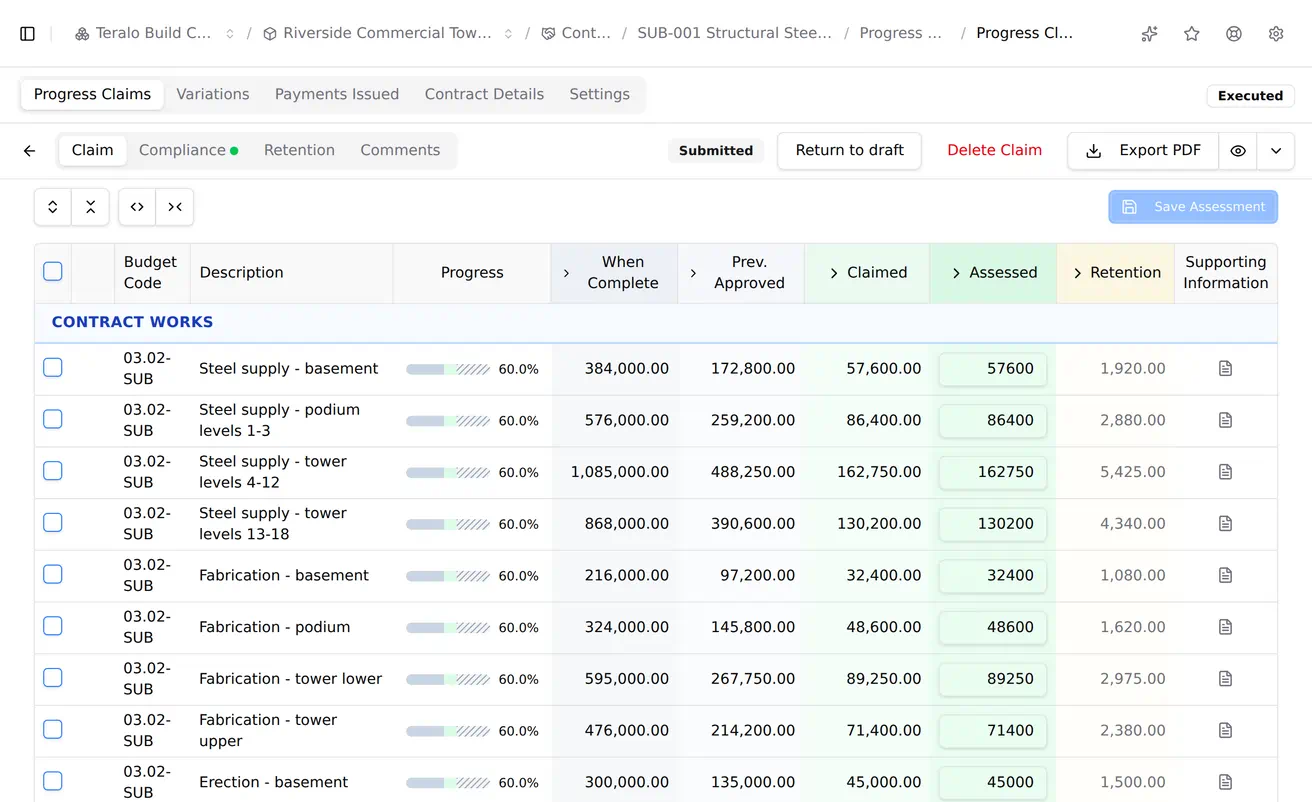This screenshot has height=802, width=1312.
Task: Select all rows with header checkbox
Action: click(53, 272)
